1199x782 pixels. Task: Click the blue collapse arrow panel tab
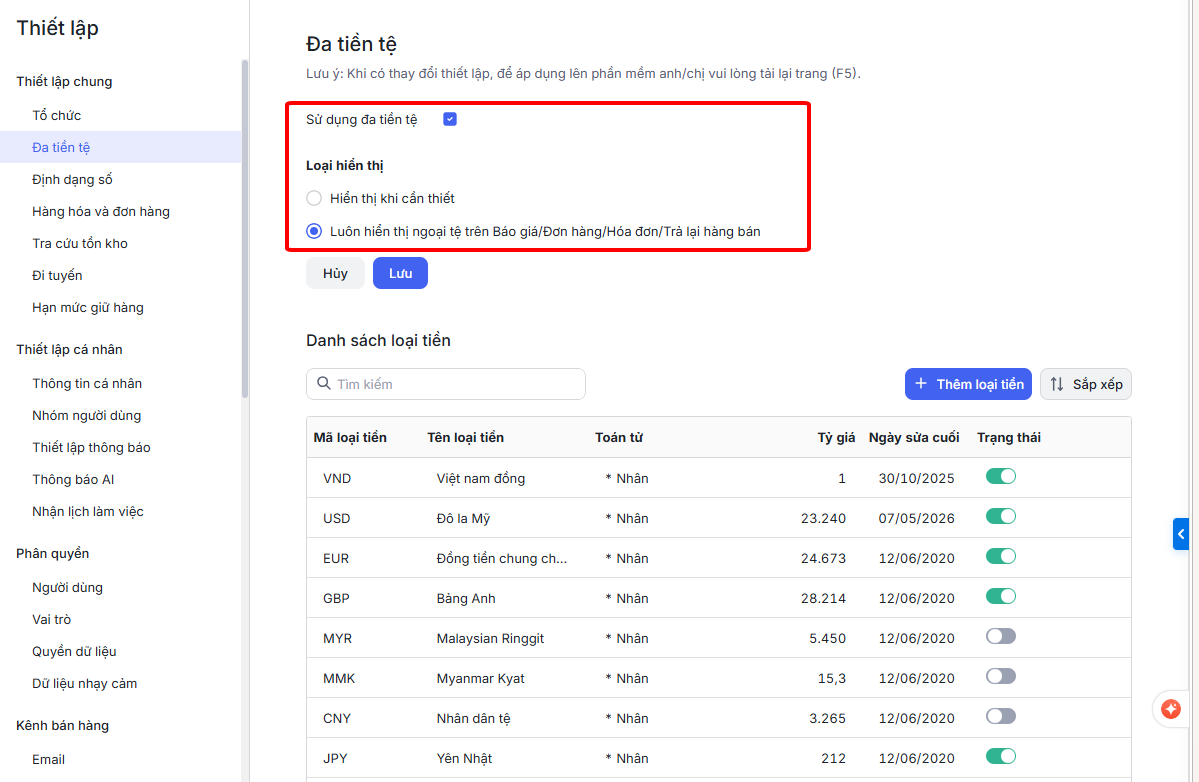pos(1181,534)
